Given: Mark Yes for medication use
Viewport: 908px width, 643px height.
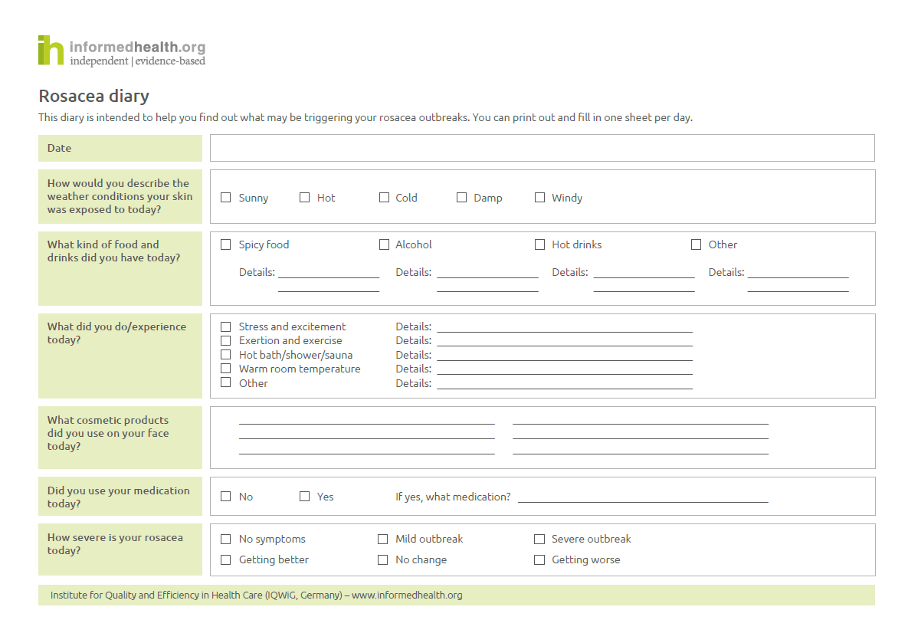Looking at the screenshot, I should (305, 496).
